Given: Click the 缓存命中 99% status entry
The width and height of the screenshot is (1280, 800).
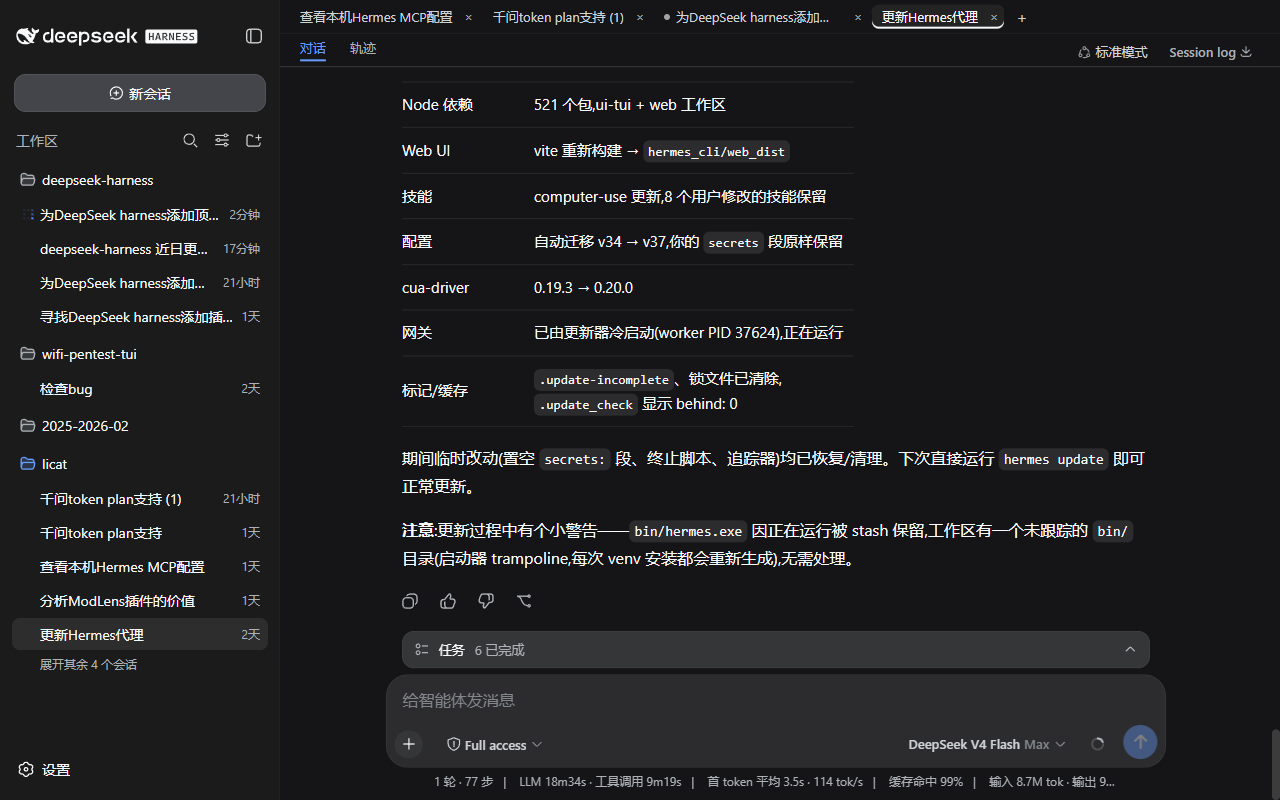Looking at the screenshot, I should pos(926,782).
